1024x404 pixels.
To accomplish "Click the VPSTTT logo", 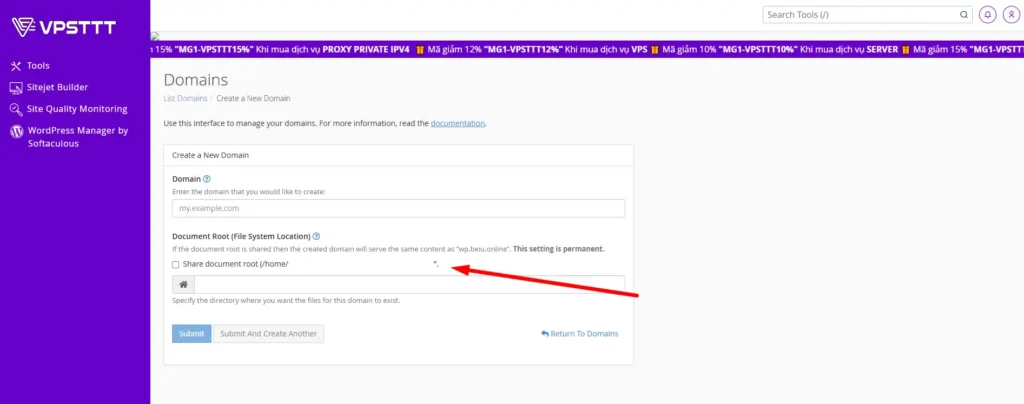I will pos(63,27).
